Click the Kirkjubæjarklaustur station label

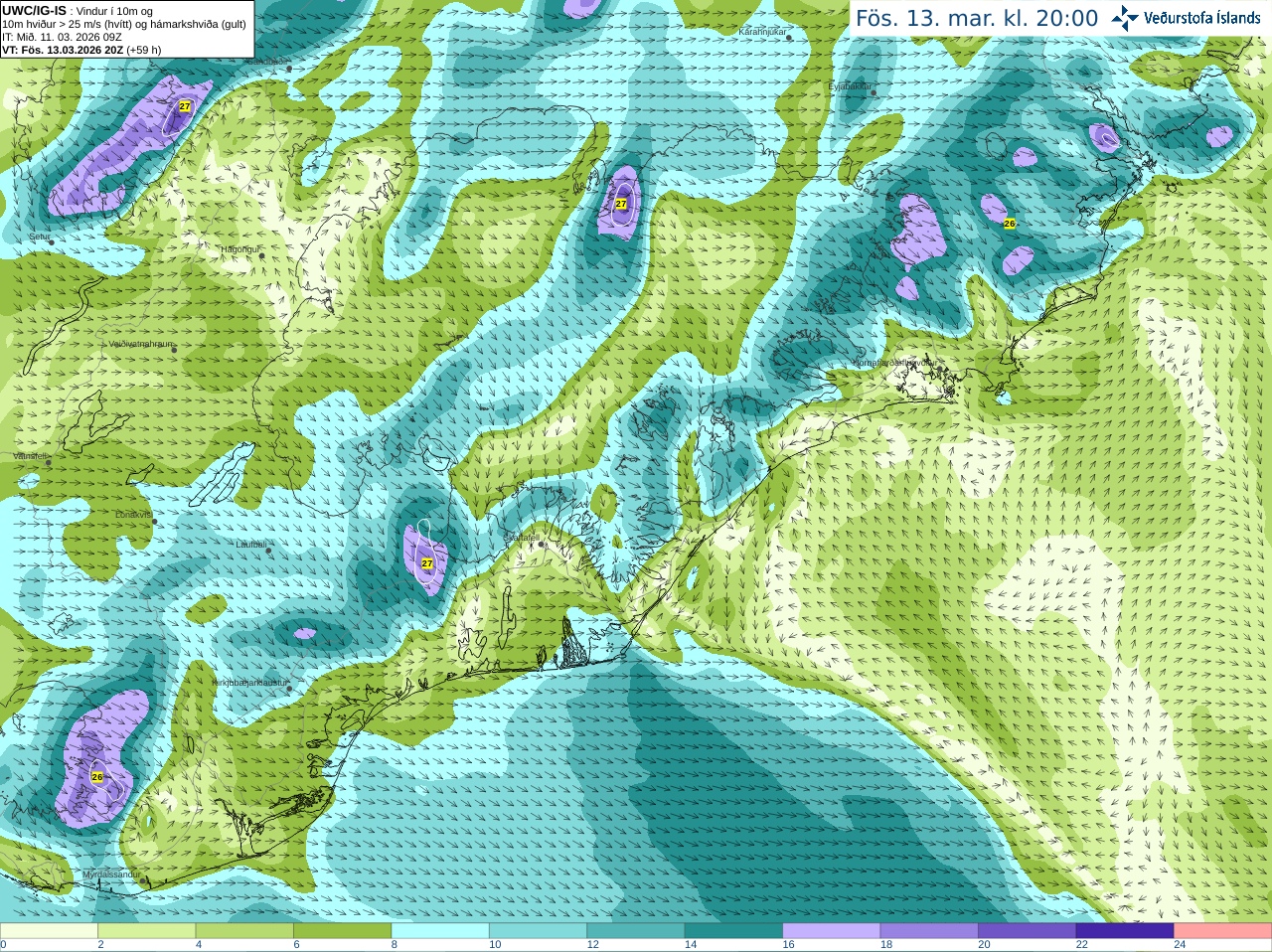tap(249, 683)
